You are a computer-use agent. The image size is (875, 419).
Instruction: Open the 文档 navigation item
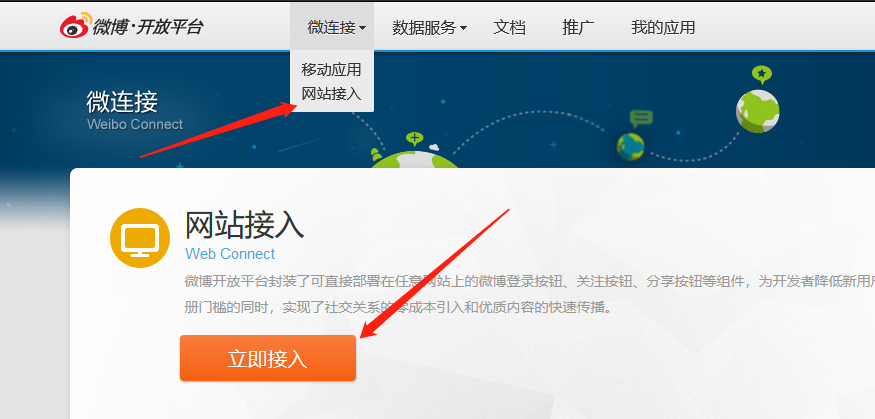point(509,27)
